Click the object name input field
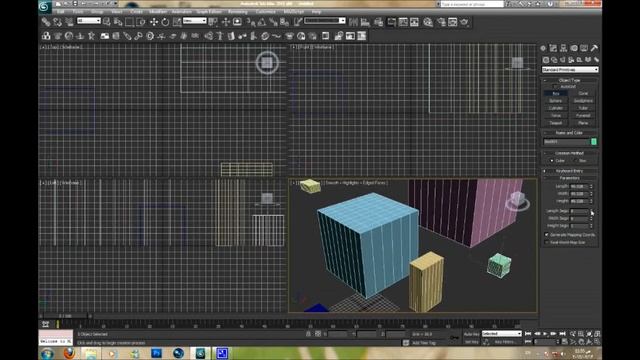 tap(567, 141)
